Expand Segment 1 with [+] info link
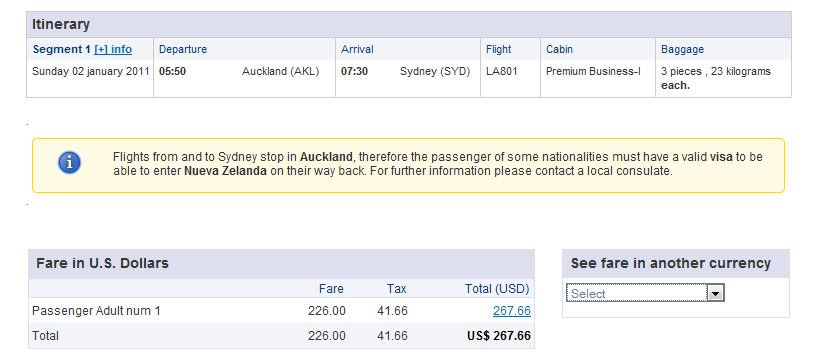 pyautogui.click(x=113, y=49)
